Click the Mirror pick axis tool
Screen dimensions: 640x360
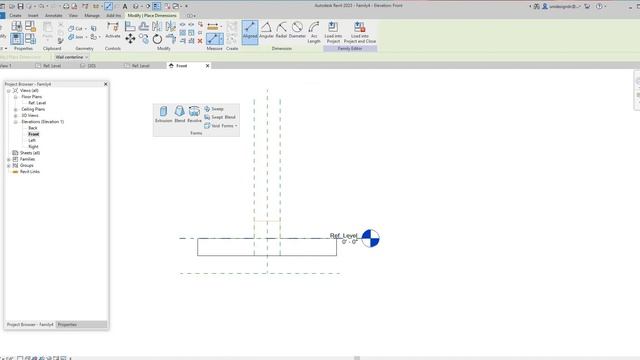coord(157,27)
